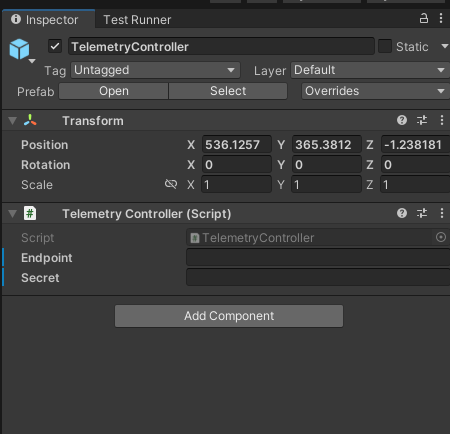Click the Add Component button
Image resolution: width=450 pixels, height=434 pixels.
click(x=229, y=316)
